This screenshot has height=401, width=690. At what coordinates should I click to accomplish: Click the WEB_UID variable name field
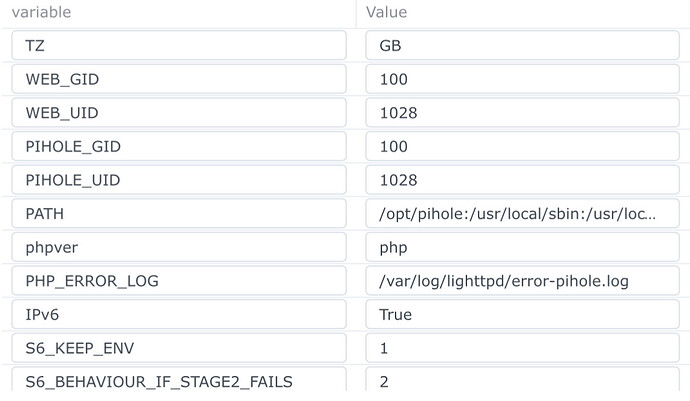tap(179, 113)
